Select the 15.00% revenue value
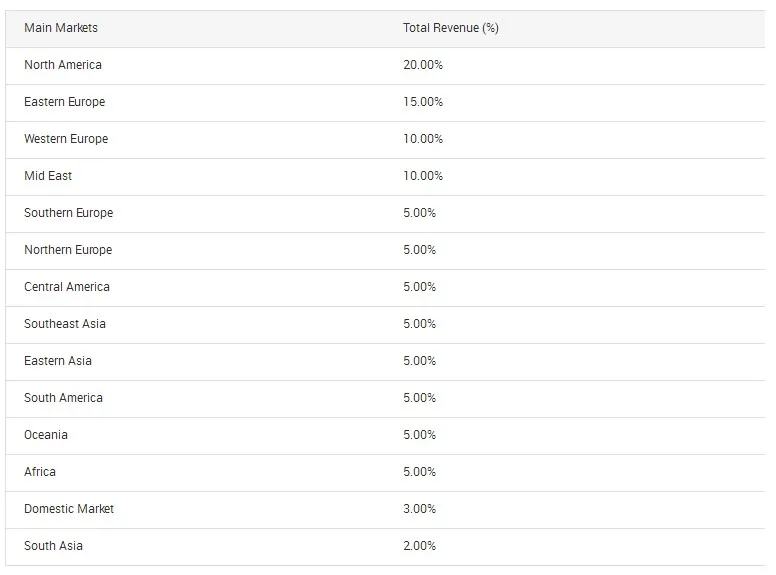This screenshot has height=575, width=776. (423, 102)
